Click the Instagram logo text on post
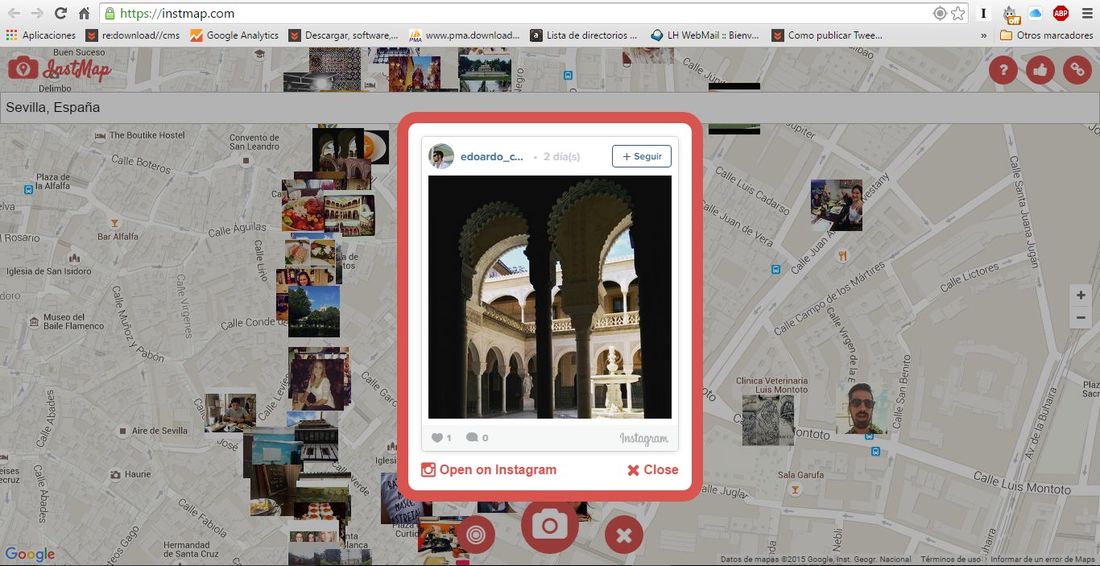1100x566 pixels. (644, 439)
